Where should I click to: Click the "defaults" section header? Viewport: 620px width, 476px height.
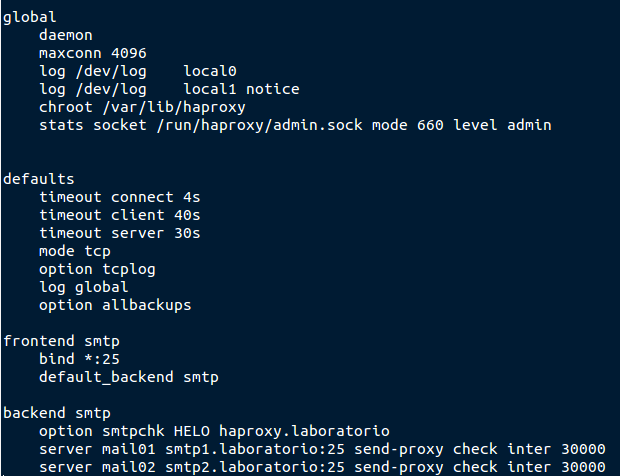point(39,179)
